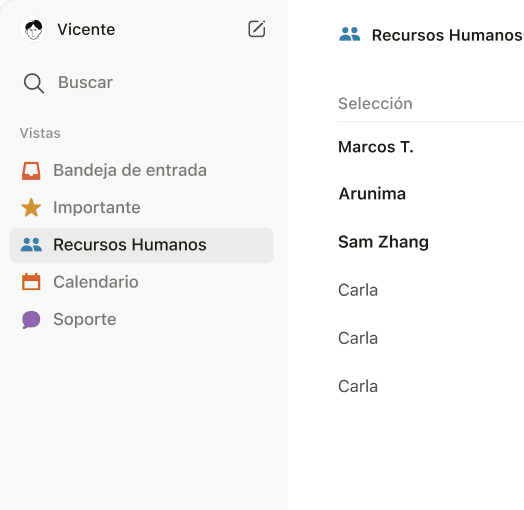Open Vicente's profile avatar

click(33, 29)
